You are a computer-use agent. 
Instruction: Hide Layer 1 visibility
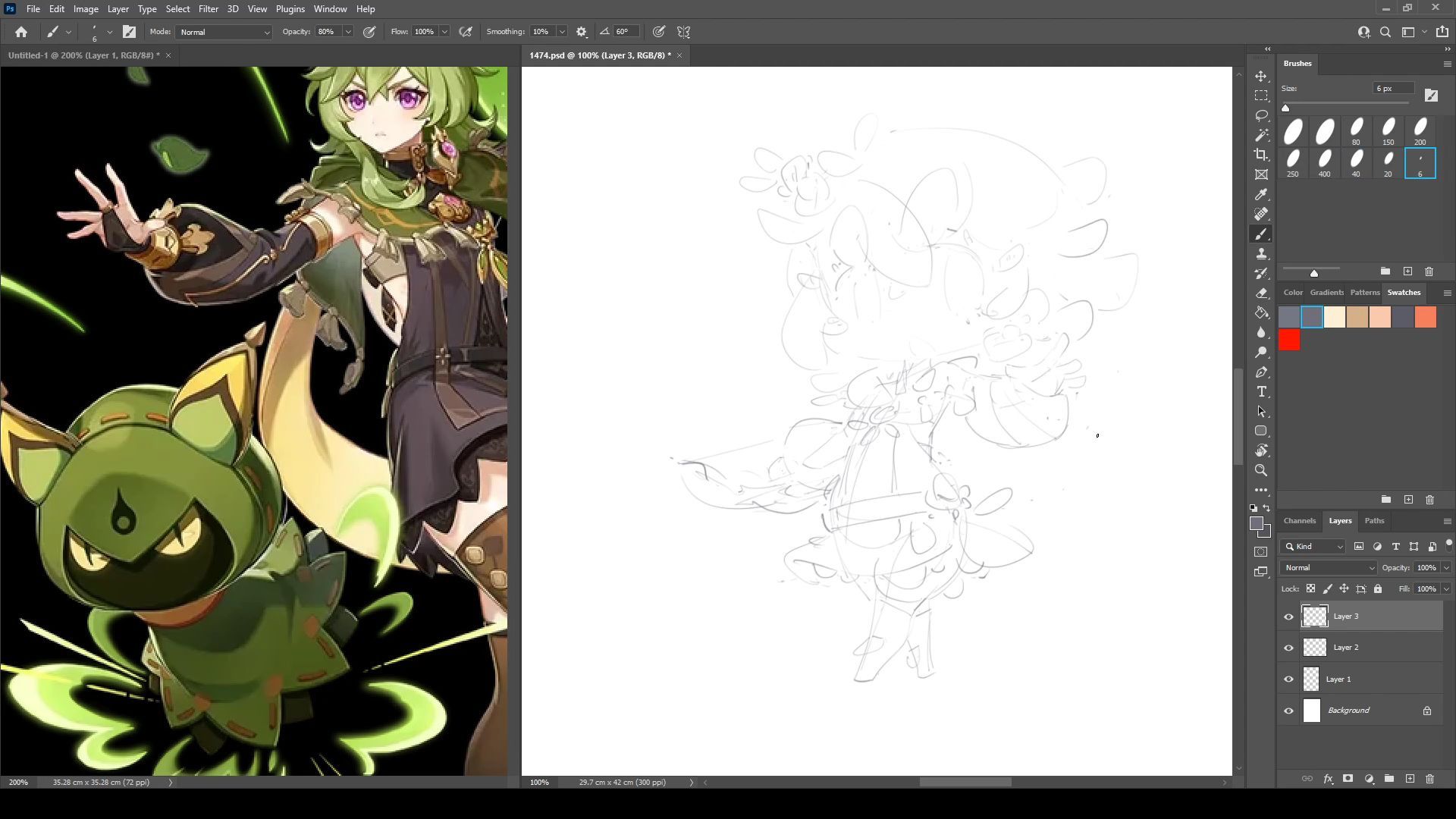1288,679
